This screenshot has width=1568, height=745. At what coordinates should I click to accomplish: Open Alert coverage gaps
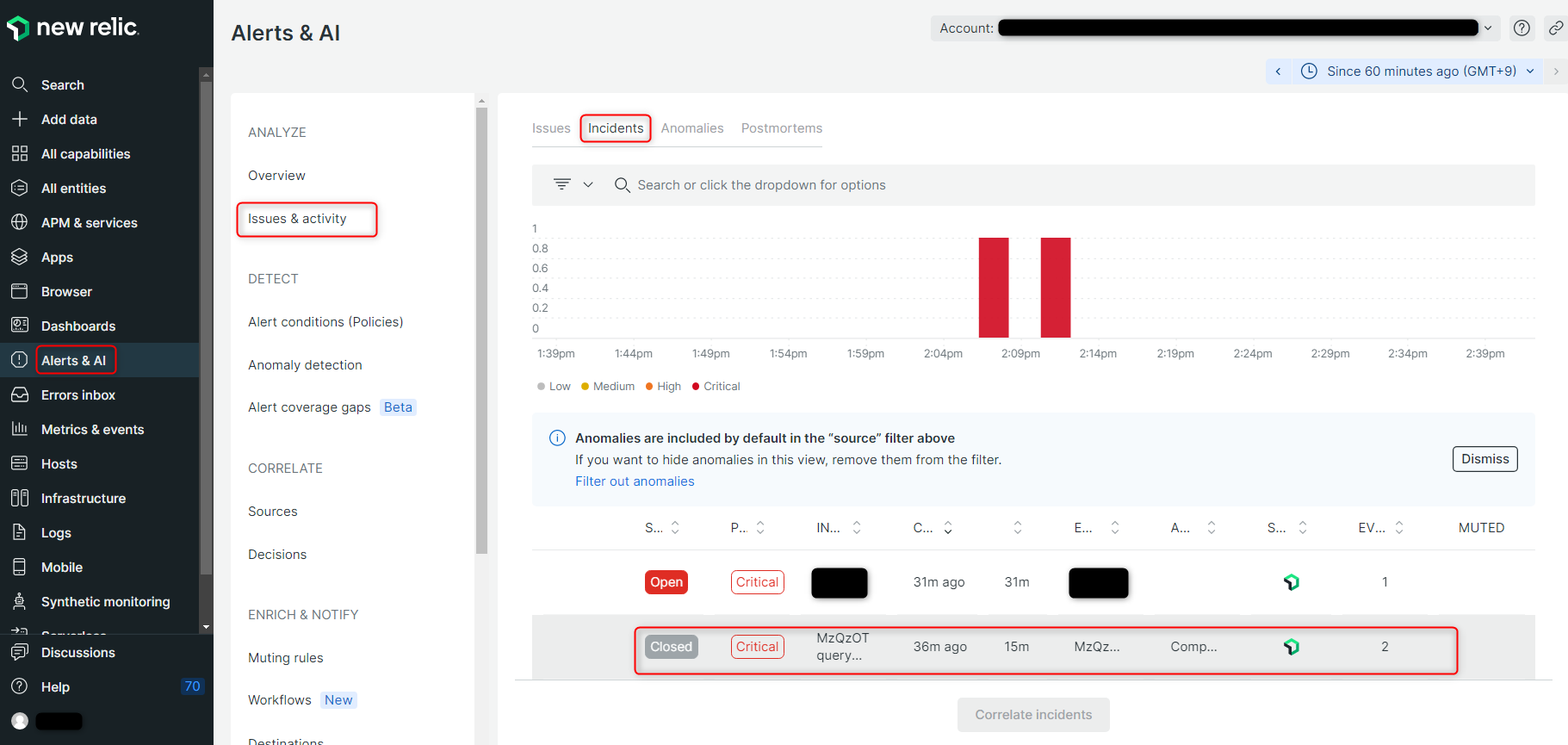pyautogui.click(x=309, y=407)
